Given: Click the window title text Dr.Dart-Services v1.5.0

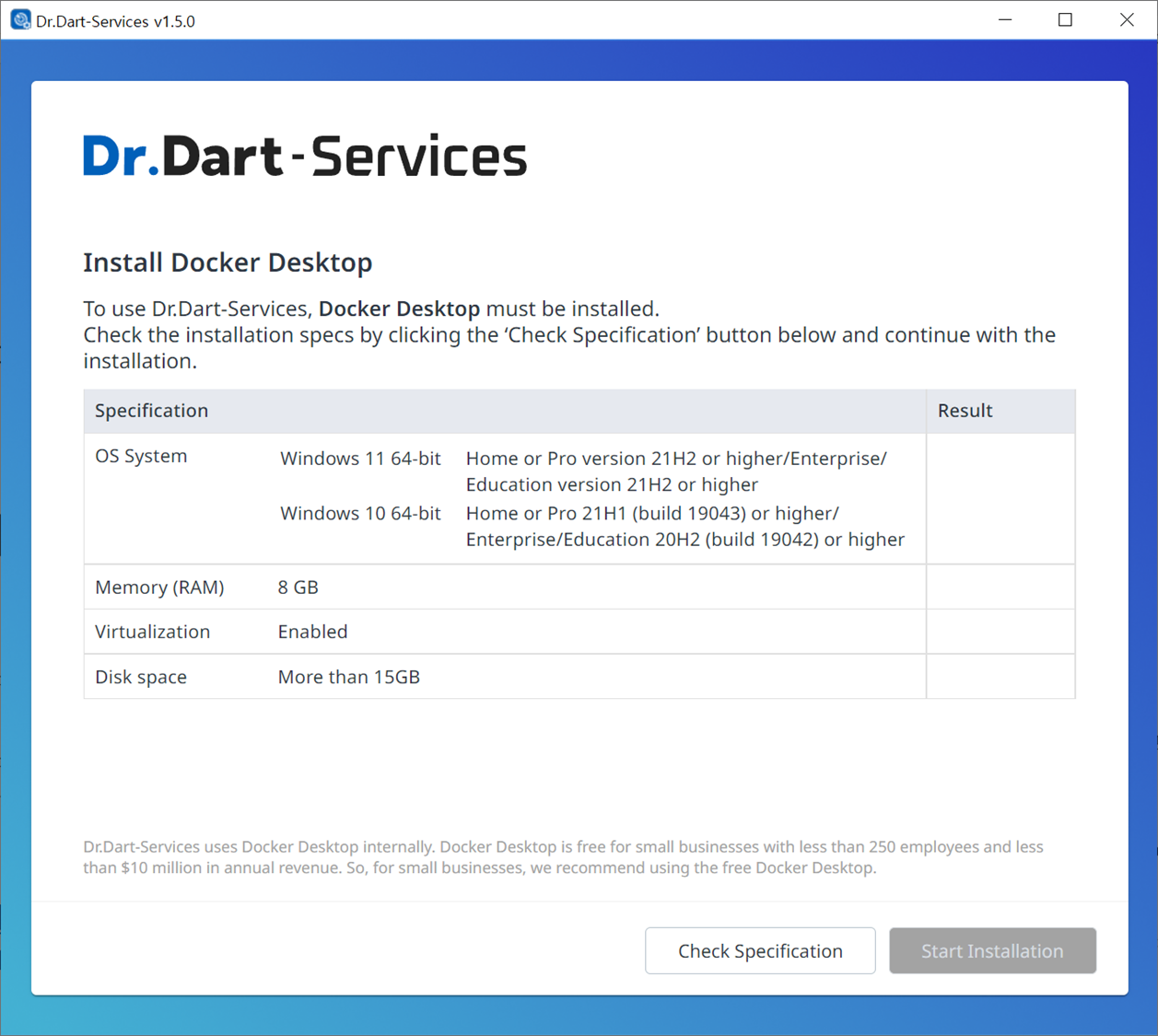Looking at the screenshot, I should tap(115, 21).
